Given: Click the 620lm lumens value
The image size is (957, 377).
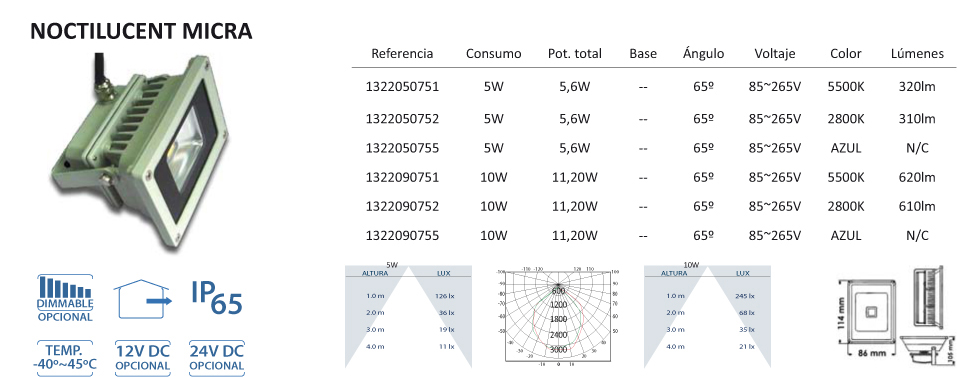Looking at the screenshot, I should click(917, 177).
